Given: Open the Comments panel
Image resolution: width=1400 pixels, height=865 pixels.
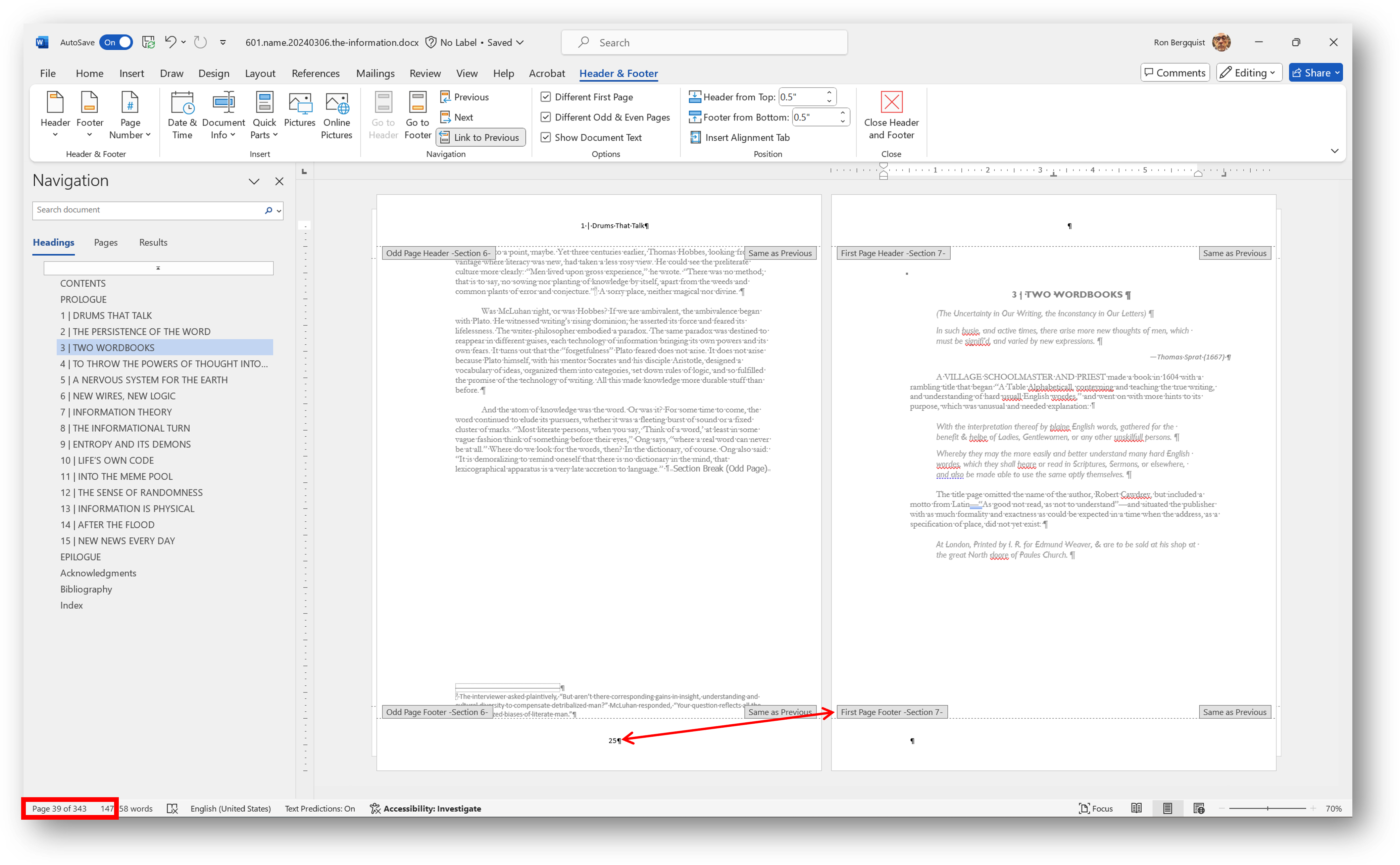Looking at the screenshot, I should 1175,72.
